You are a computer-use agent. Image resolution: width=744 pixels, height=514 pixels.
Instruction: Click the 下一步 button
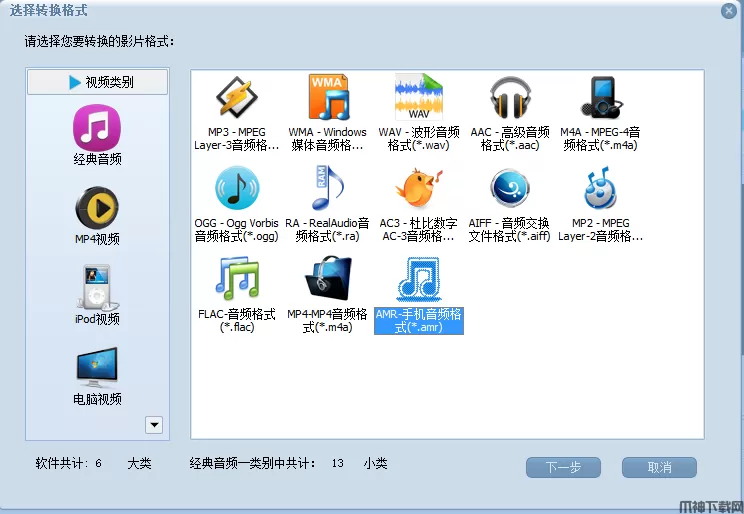[x=563, y=467]
